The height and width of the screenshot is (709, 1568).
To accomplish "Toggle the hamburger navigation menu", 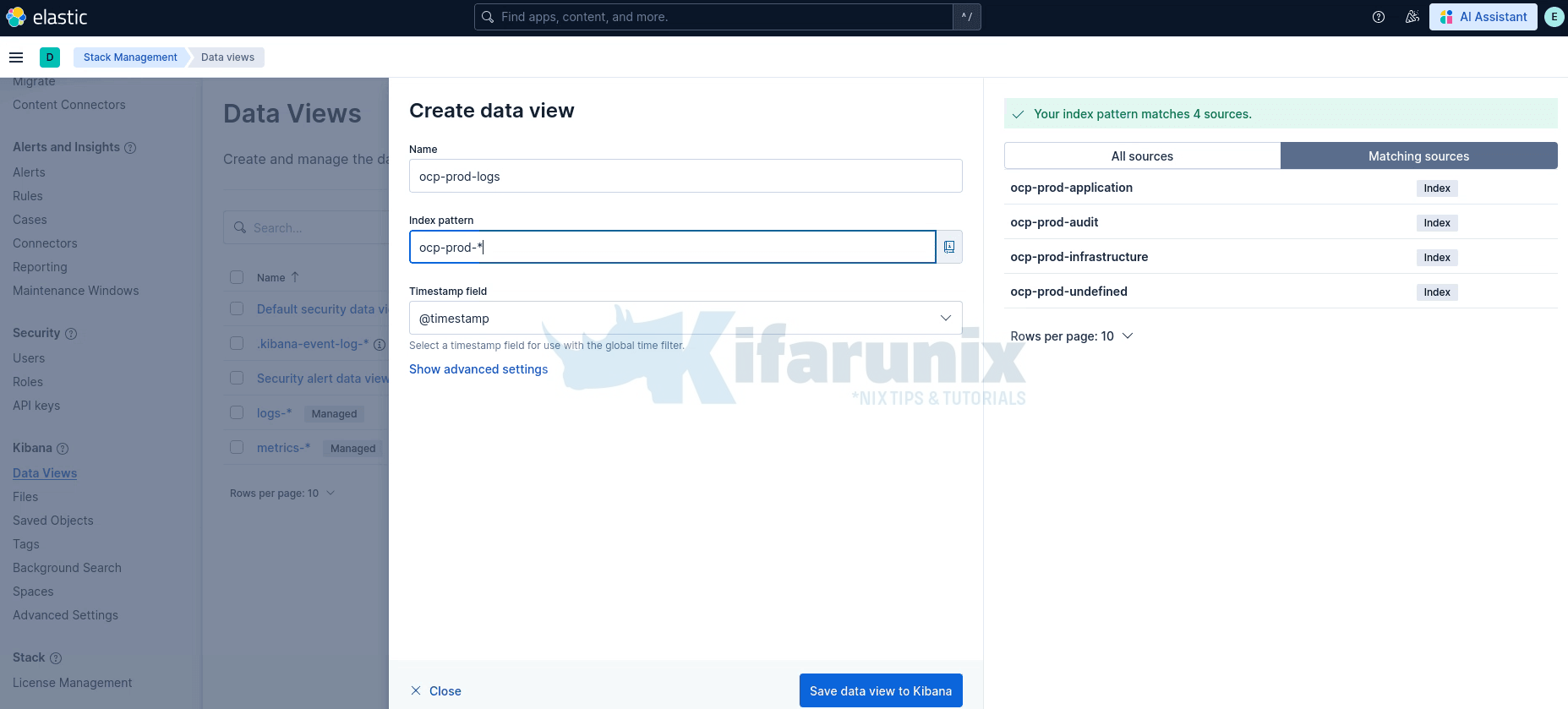I will click(15, 57).
